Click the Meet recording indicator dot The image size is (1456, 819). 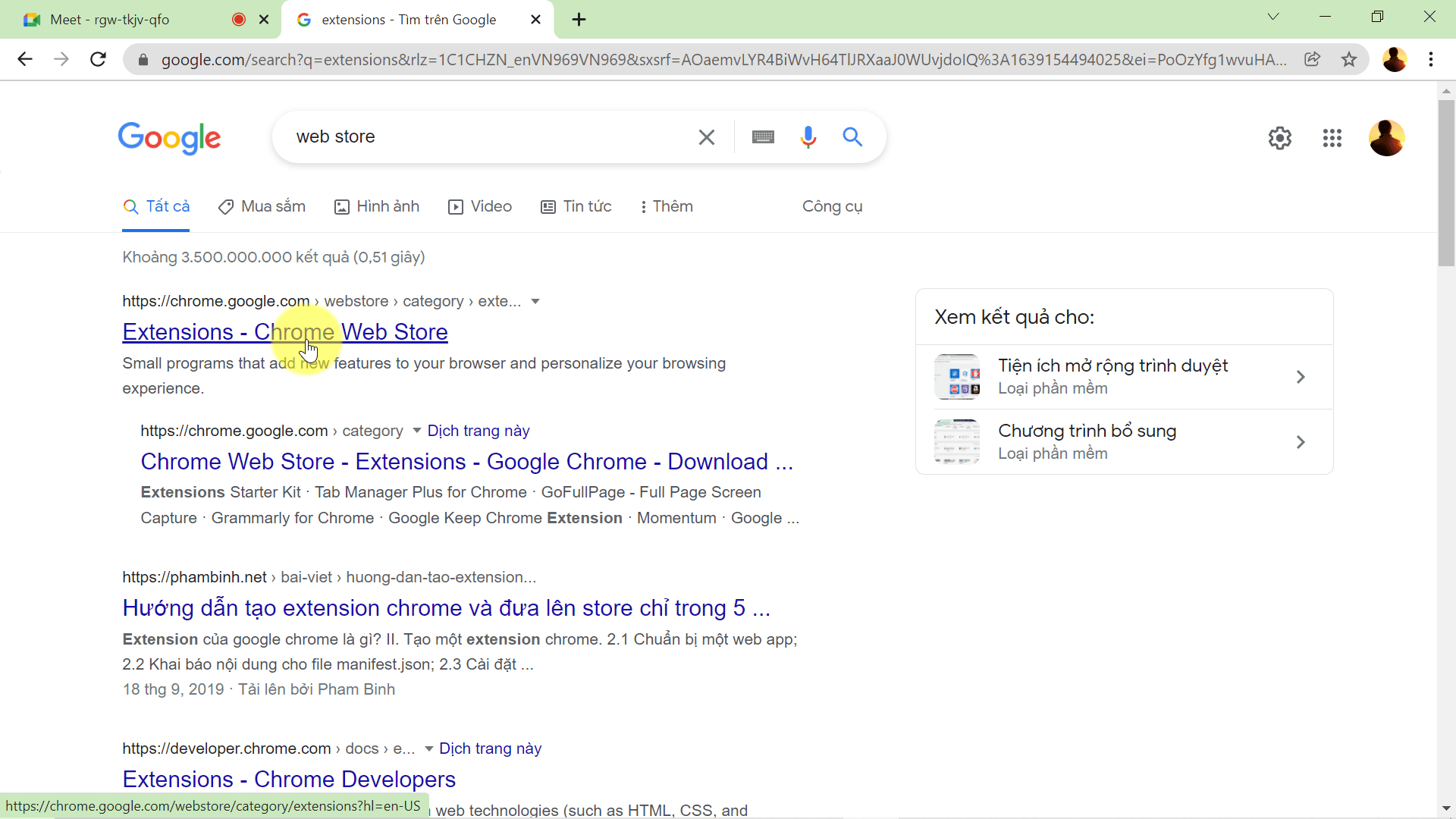pyautogui.click(x=239, y=20)
